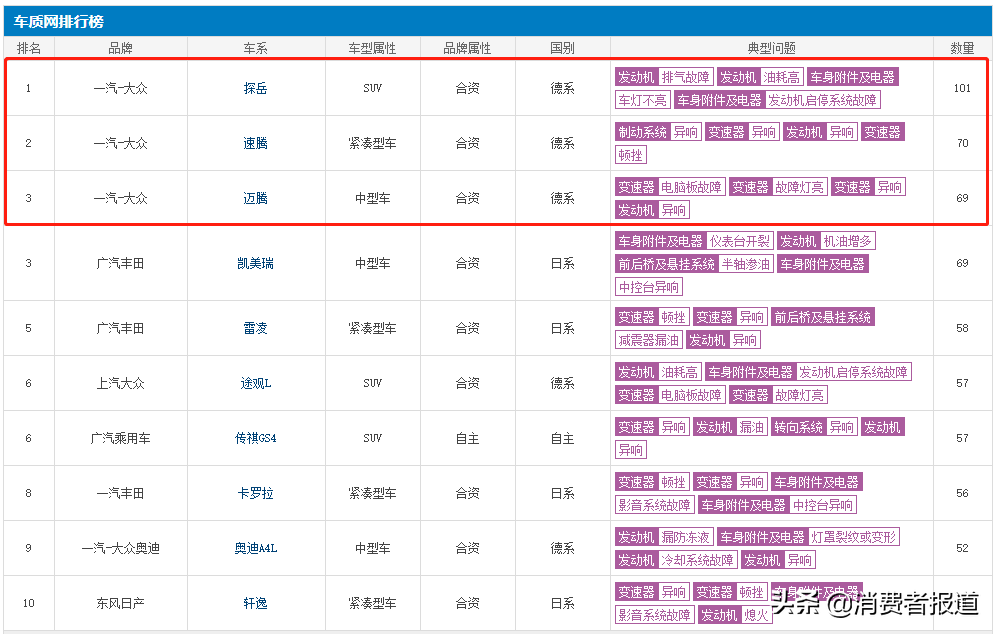Click the 灯罩裂纹或变形 issue tag
The width and height of the screenshot is (997, 634).
[853, 537]
